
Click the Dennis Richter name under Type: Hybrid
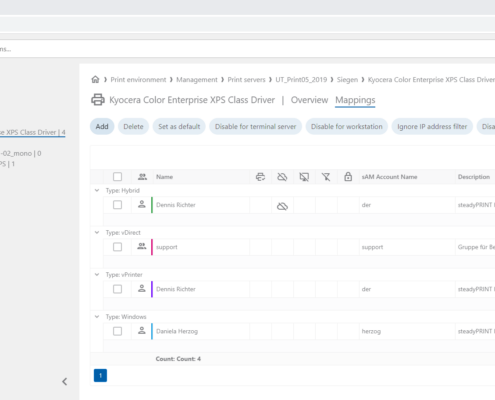(176, 205)
